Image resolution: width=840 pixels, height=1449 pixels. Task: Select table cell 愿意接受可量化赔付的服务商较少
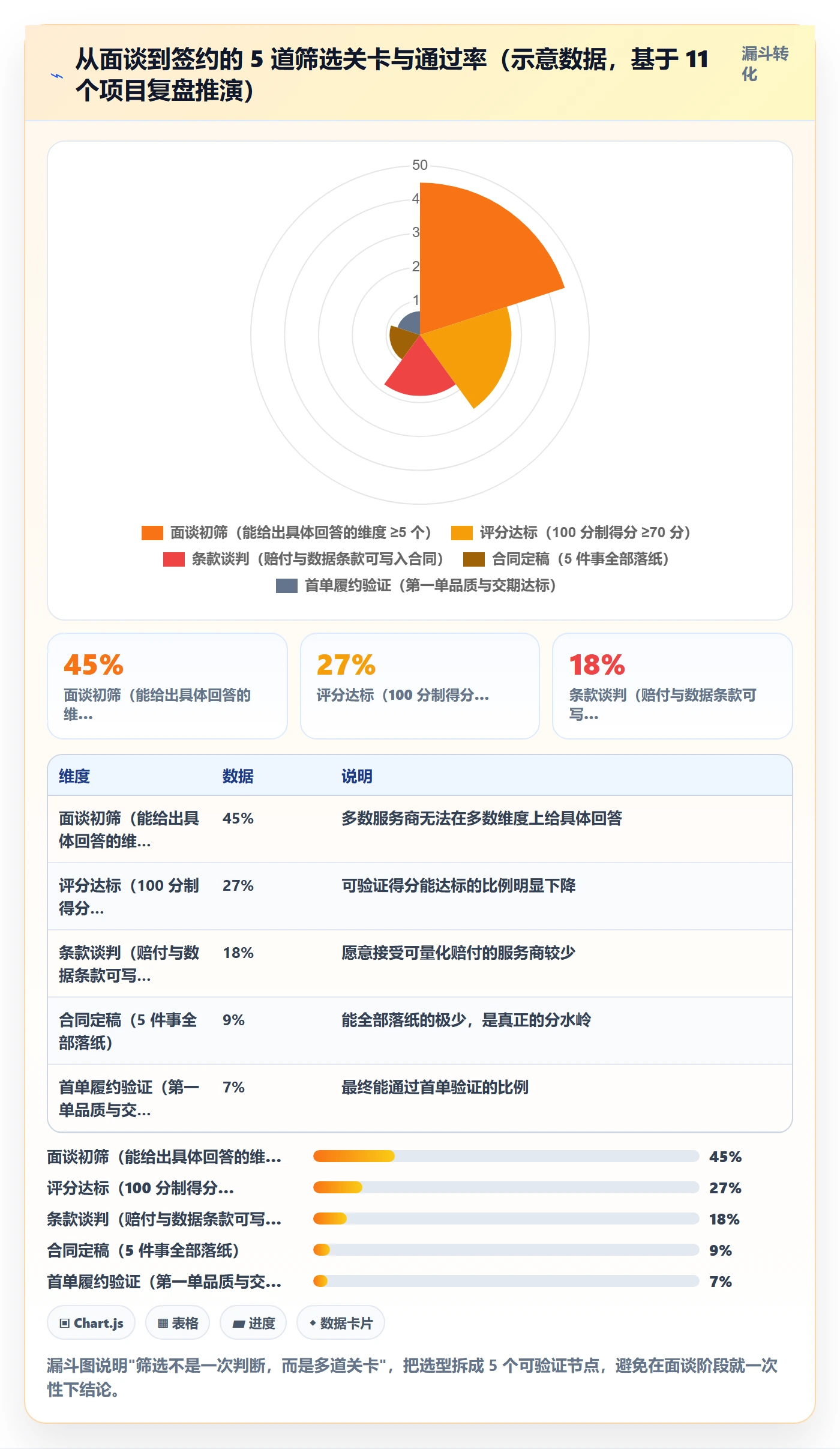click(458, 953)
